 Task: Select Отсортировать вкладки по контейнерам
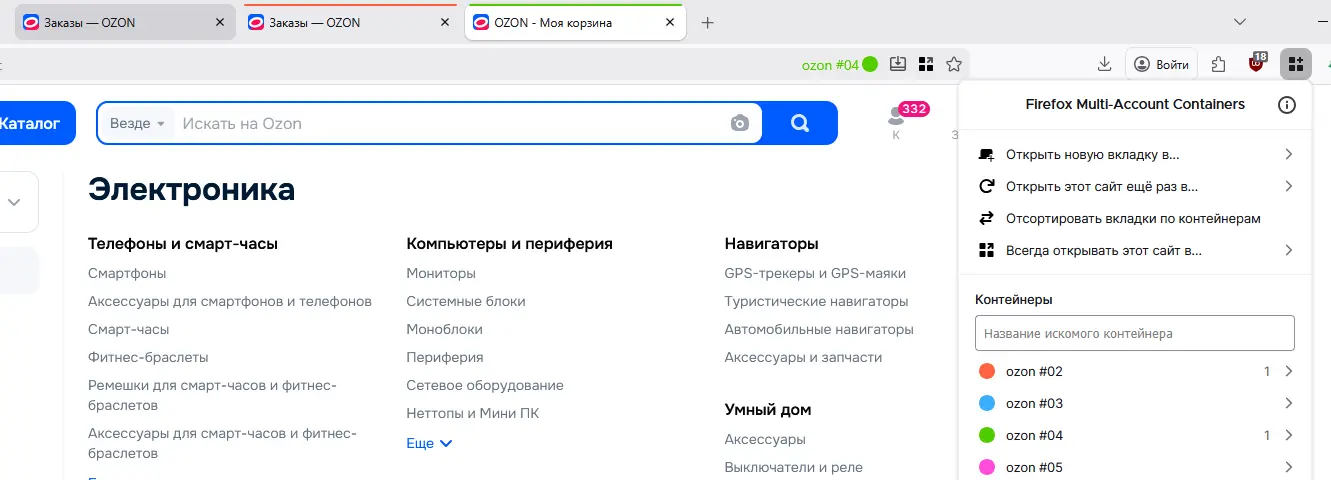[1134, 218]
